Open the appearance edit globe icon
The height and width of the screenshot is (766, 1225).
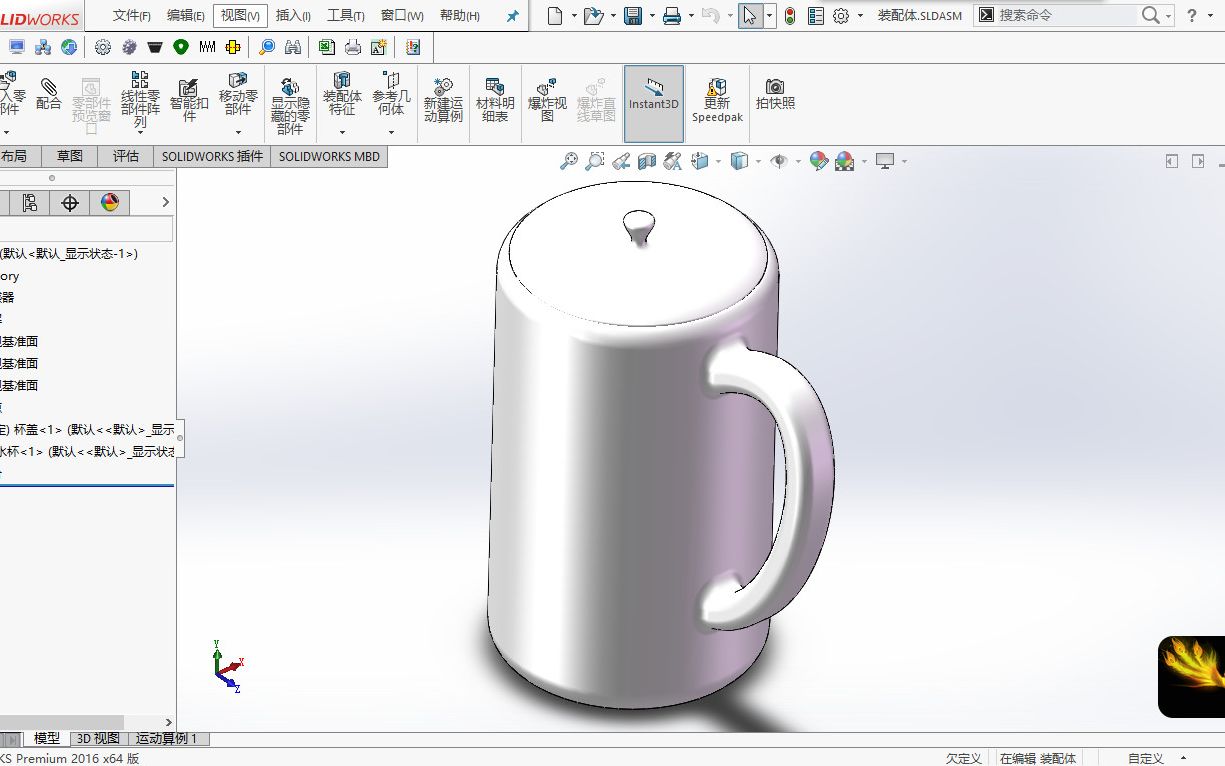pos(820,161)
